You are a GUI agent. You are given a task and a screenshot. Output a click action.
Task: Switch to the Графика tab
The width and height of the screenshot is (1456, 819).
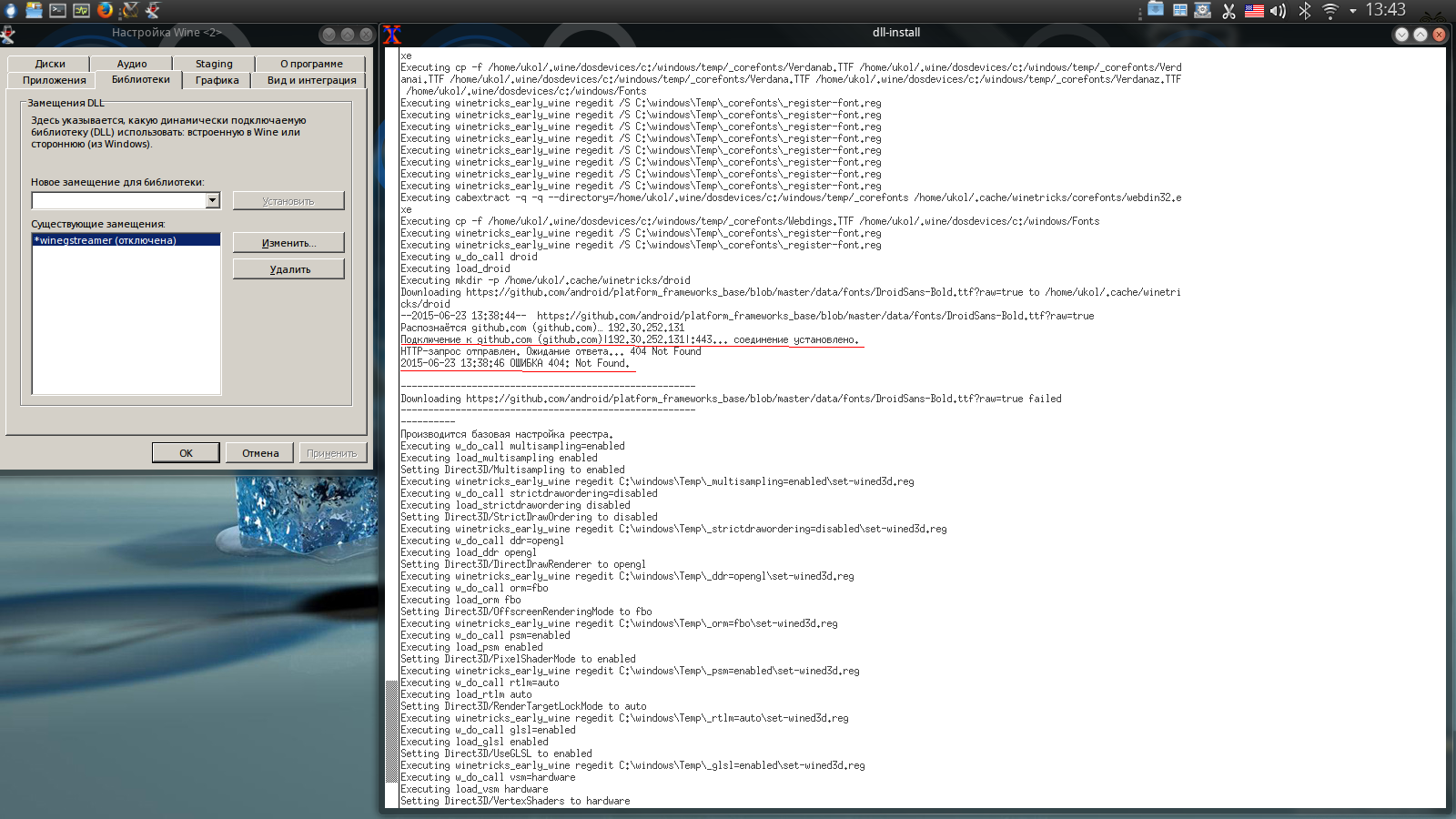pyautogui.click(x=217, y=80)
